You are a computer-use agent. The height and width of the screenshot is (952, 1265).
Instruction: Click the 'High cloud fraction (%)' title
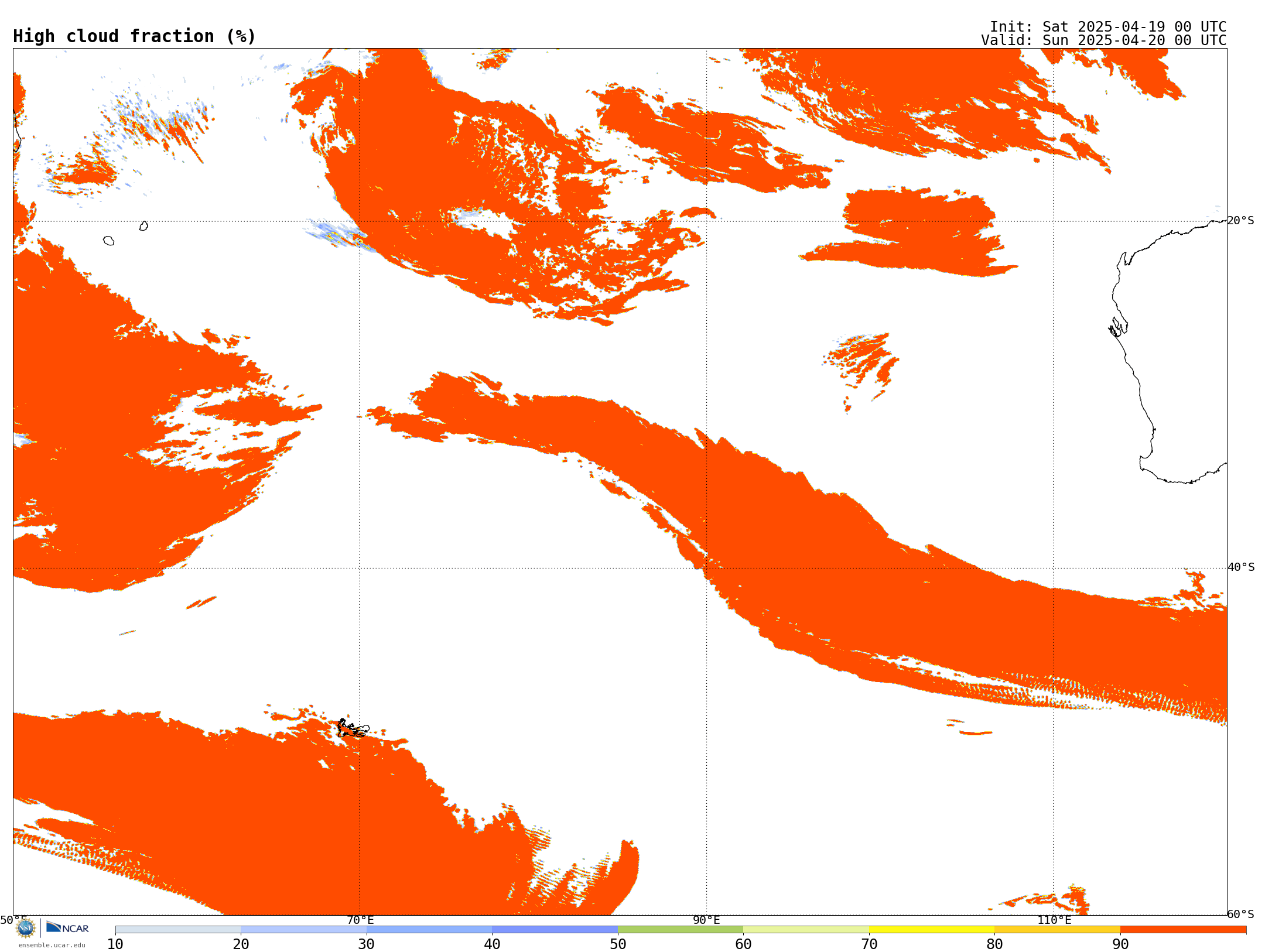tap(135, 36)
